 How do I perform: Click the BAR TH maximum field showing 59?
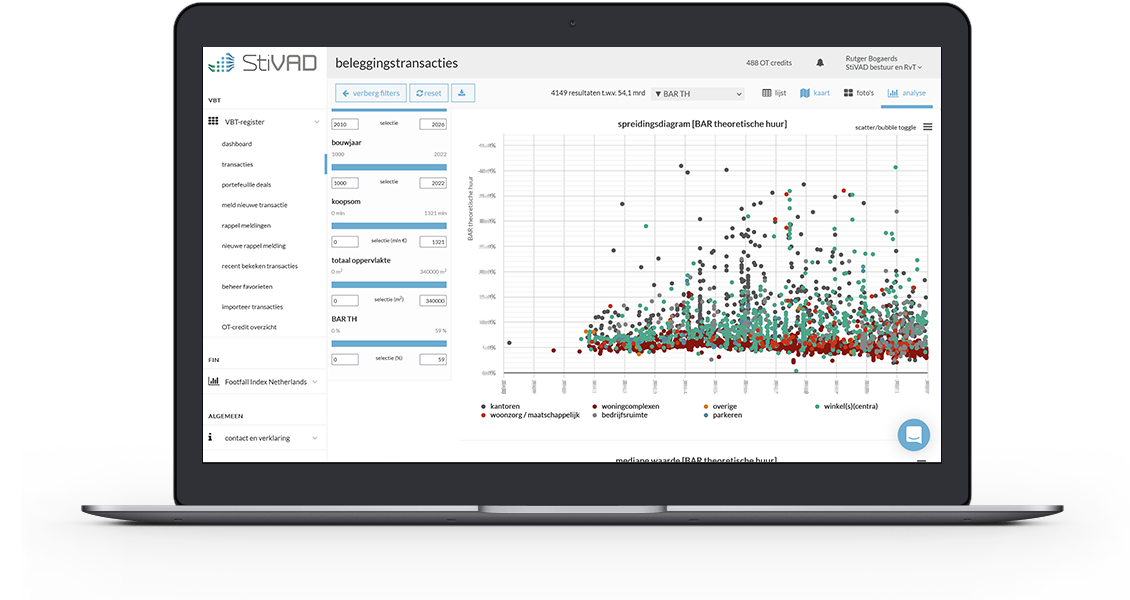433,359
